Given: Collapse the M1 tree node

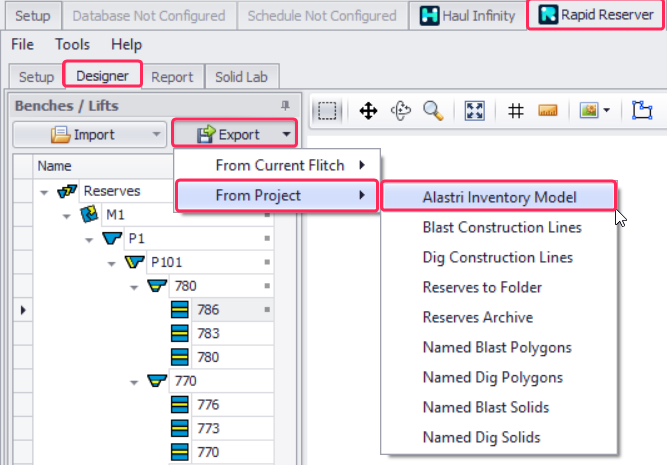Looking at the screenshot, I should (x=66, y=217).
